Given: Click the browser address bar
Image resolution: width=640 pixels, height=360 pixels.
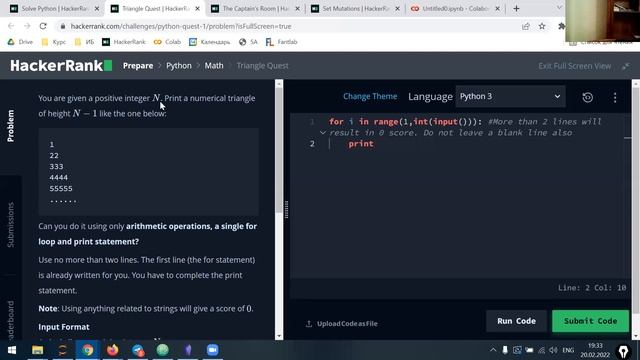Looking at the screenshot, I should (286, 26).
